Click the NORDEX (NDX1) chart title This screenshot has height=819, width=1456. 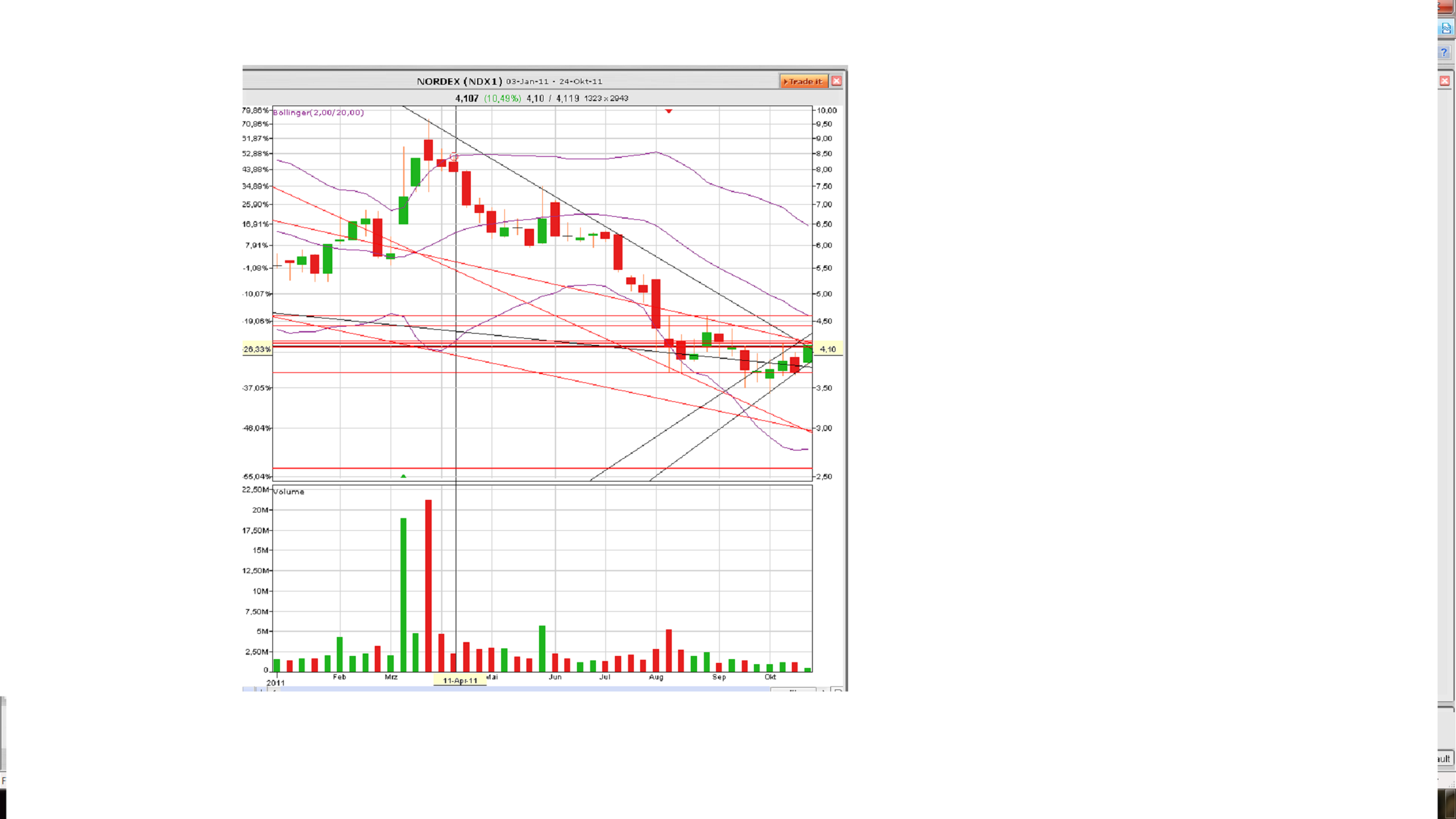click(x=459, y=82)
